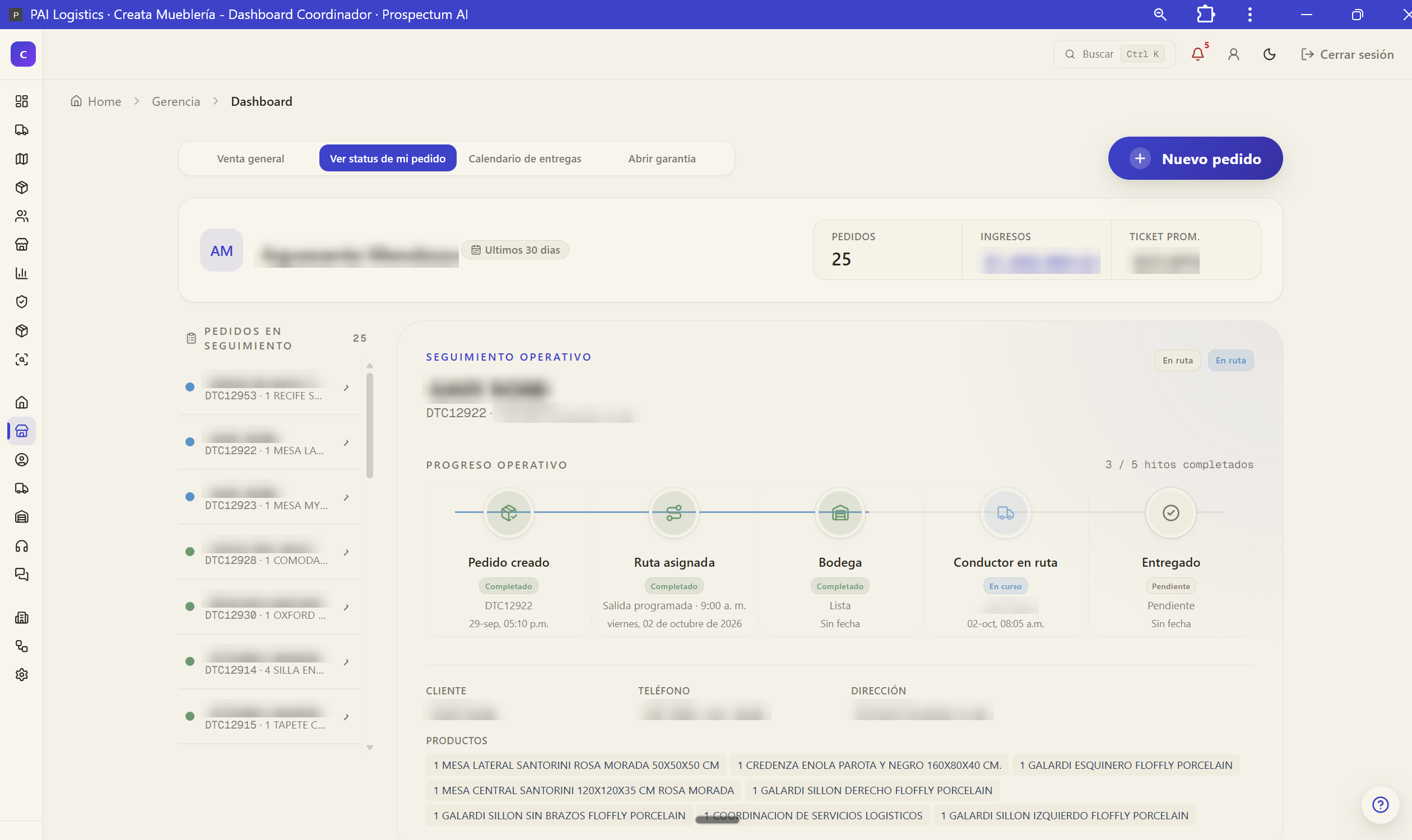Open the map icon in sidebar
The image size is (1412, 840).
click(21, 158)
